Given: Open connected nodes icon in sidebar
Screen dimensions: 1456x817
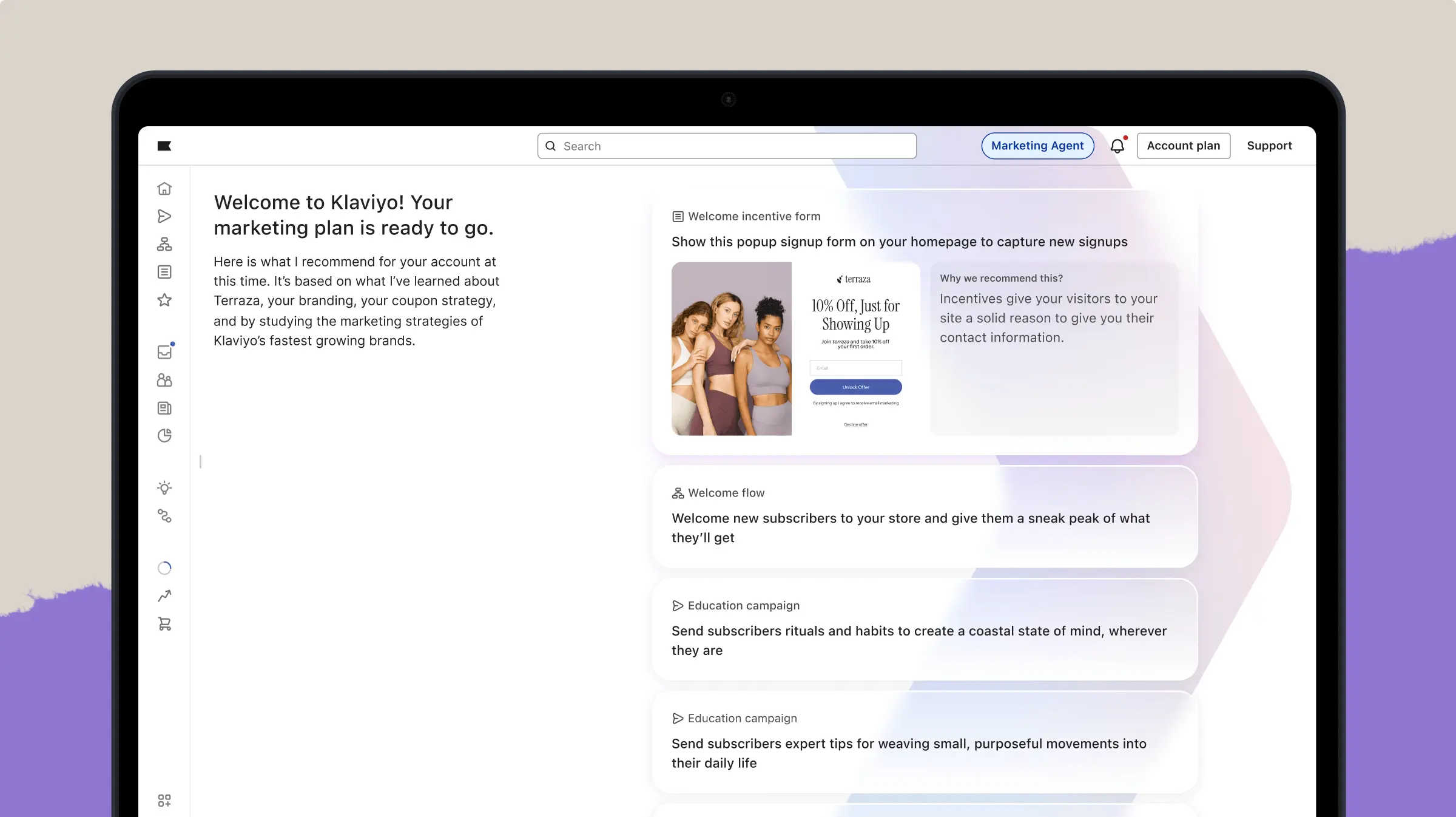Looking at the screenshot, I should pos(164,516).
